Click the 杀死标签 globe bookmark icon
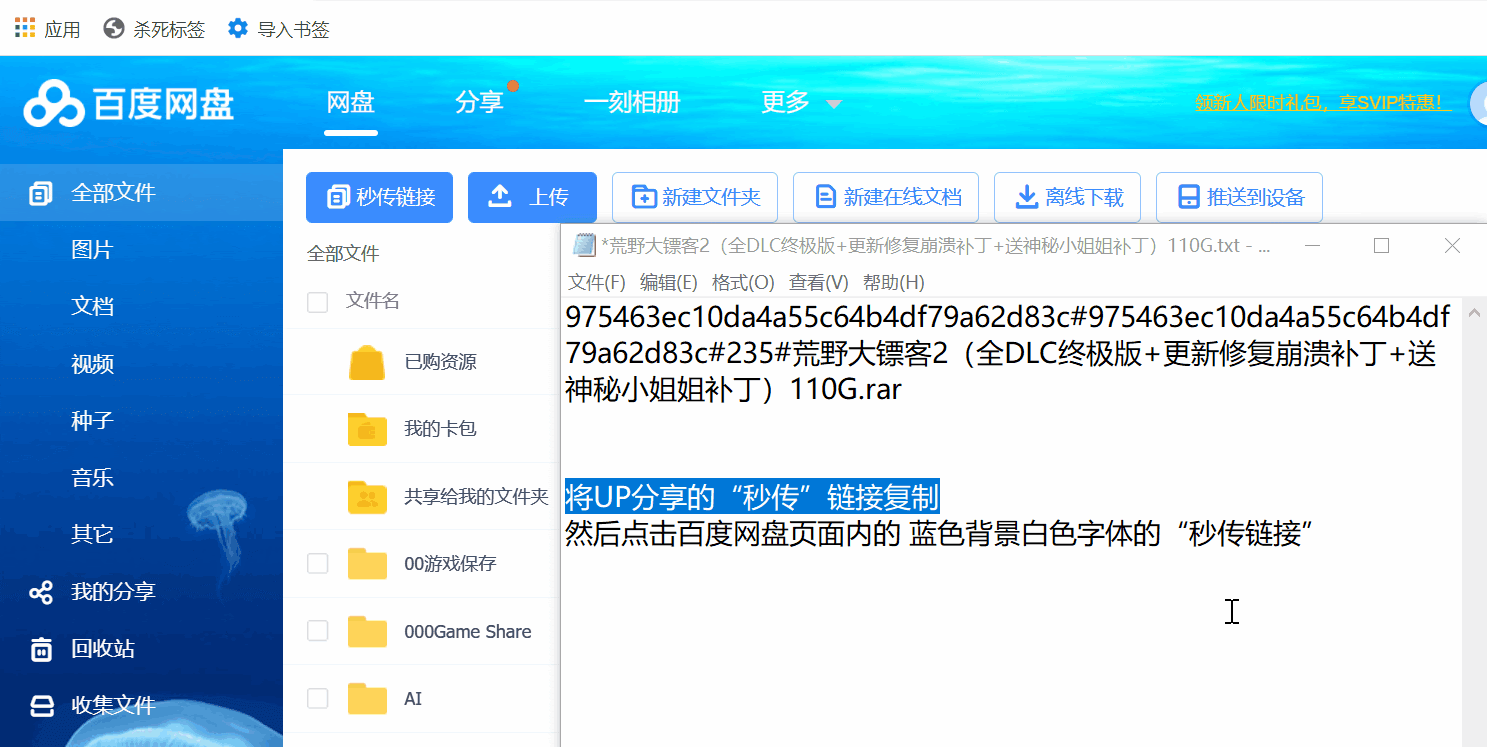The width and height of the screenshot is (1487, 747). 115,29
